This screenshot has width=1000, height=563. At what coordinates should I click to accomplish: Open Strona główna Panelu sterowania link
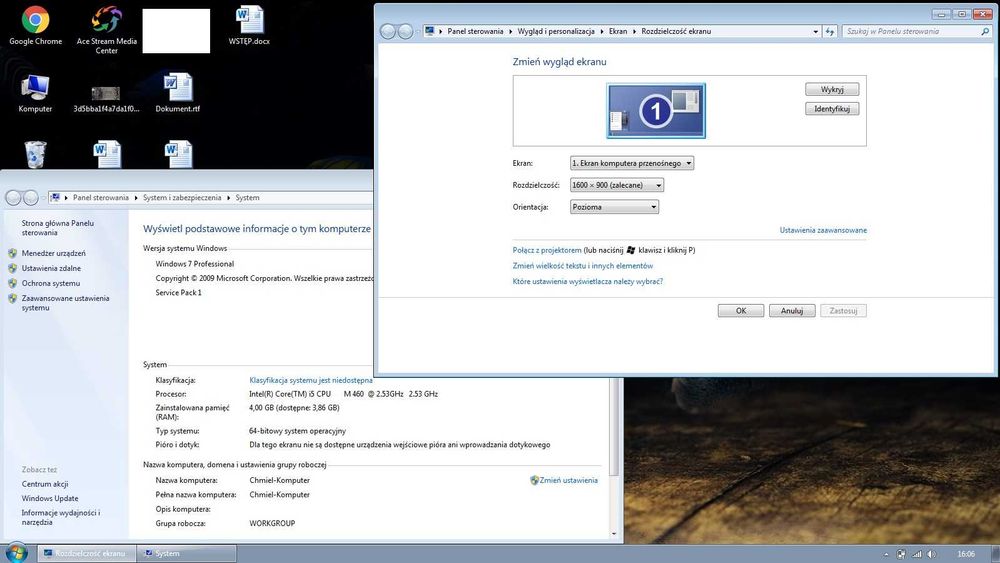coord(57,228)
